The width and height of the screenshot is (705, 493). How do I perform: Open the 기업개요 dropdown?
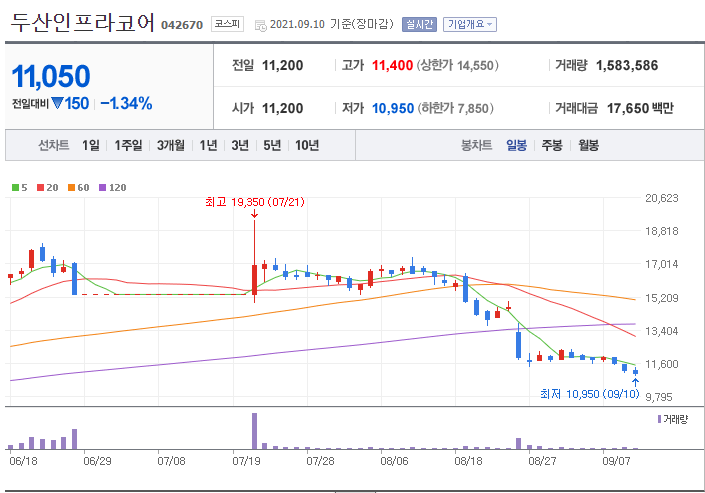(x=470, y=24)
